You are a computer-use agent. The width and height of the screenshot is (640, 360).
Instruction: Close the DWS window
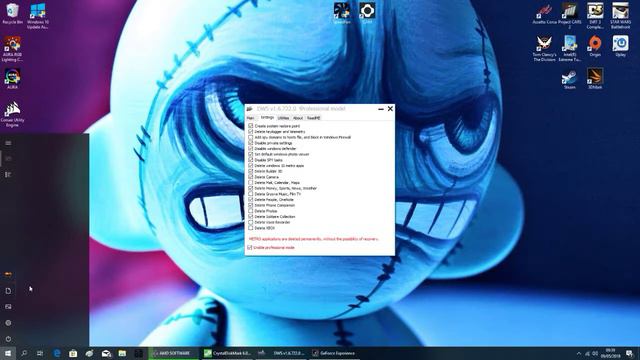coord(390,109)
